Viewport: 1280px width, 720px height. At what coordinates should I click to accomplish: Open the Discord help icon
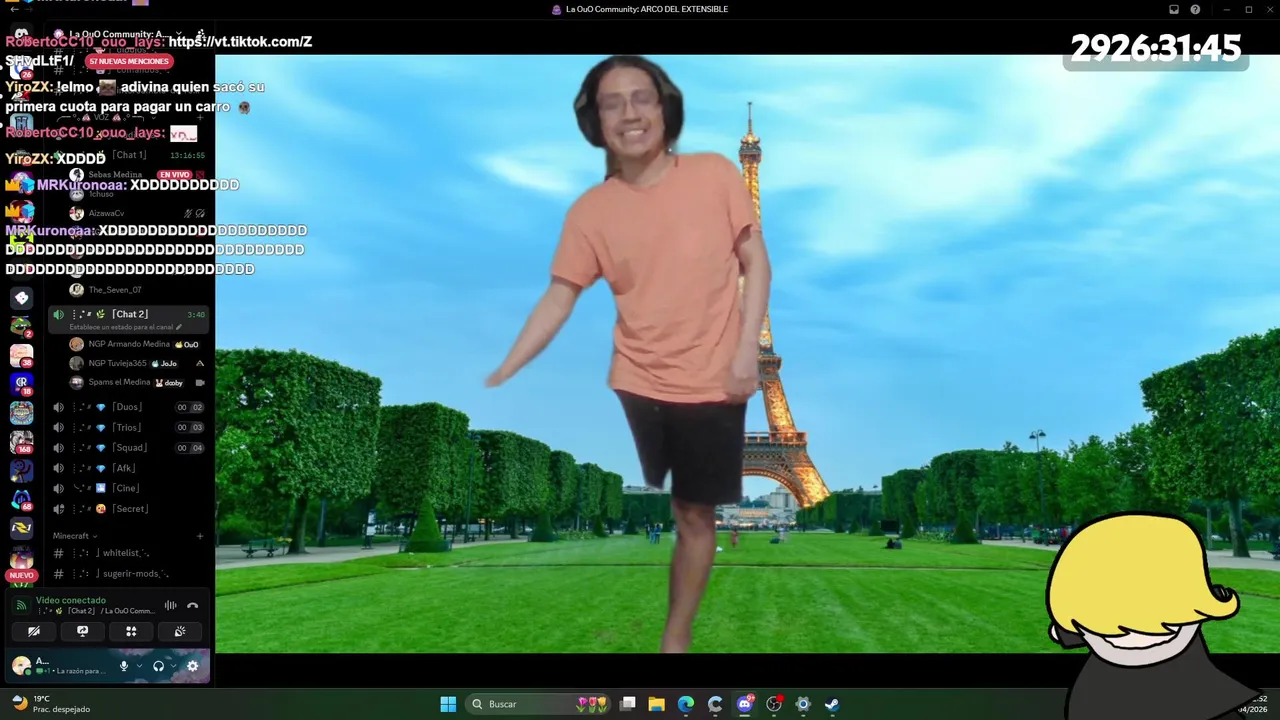pyautogui.click(x=1195, y=10)
